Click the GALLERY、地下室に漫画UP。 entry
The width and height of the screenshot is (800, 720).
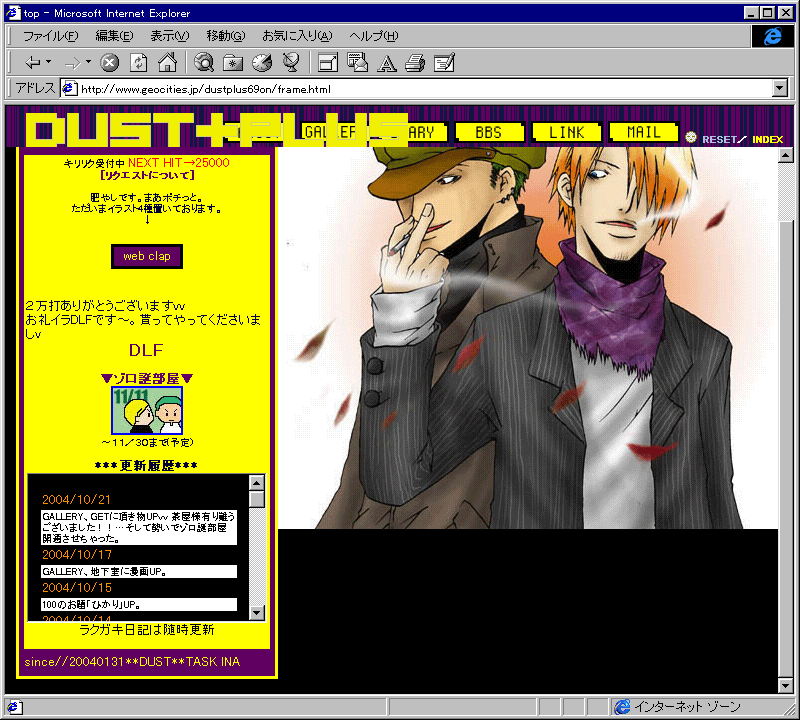tap(139, 572)
